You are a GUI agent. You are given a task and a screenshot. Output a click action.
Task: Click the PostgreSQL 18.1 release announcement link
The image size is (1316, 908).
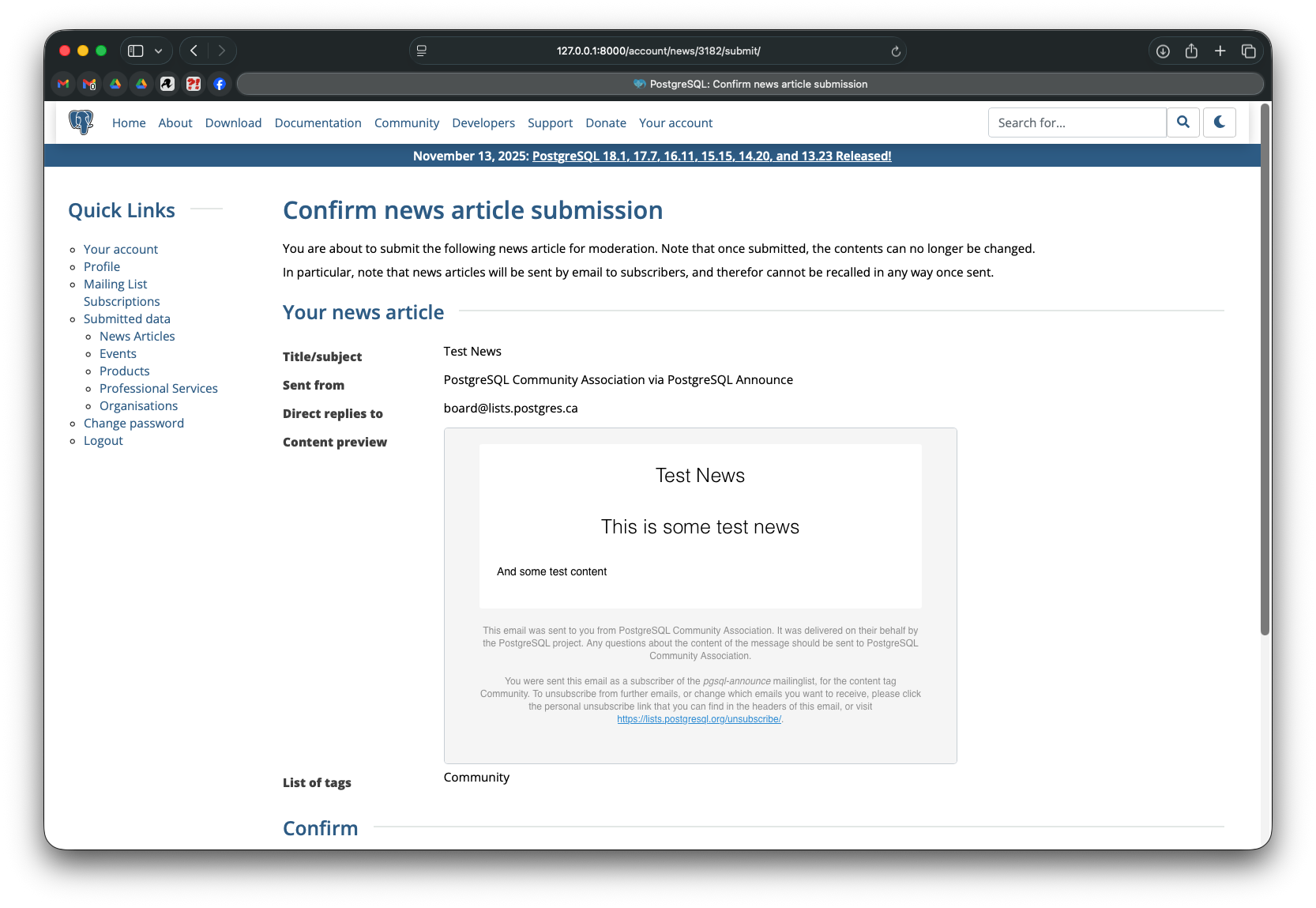pyautogui.click(x=711, y=156)
